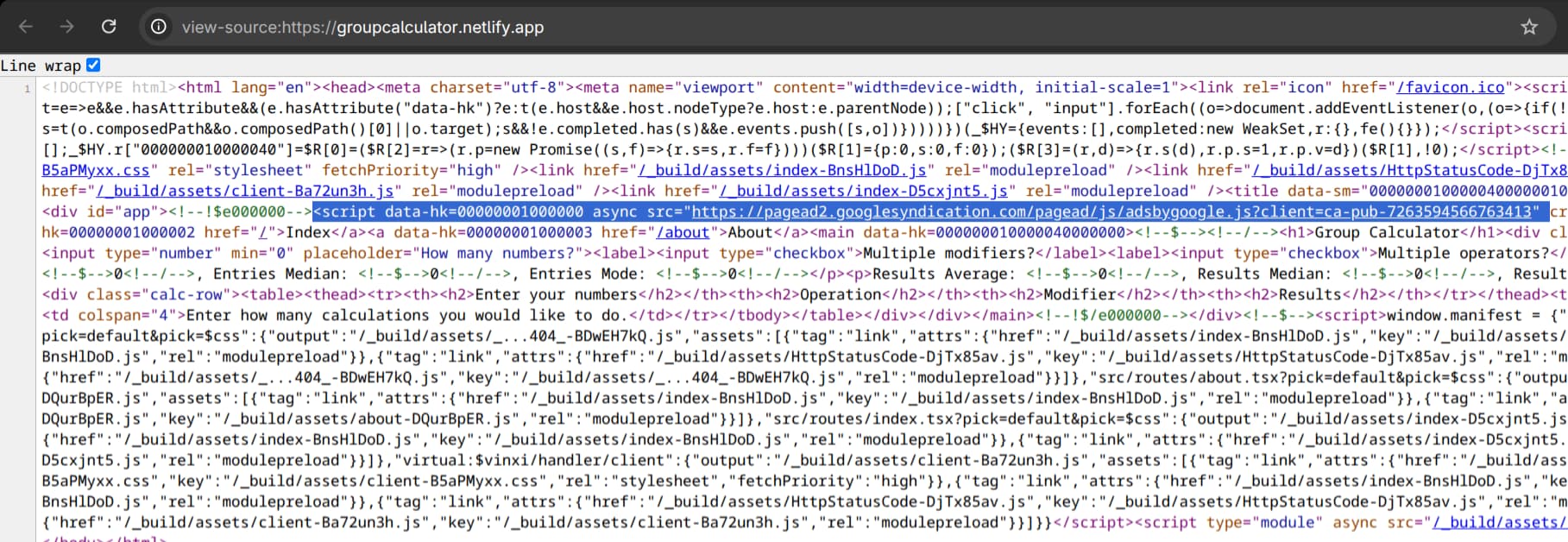Click the '<!DOCTYPE html>' text

(110, 87)
